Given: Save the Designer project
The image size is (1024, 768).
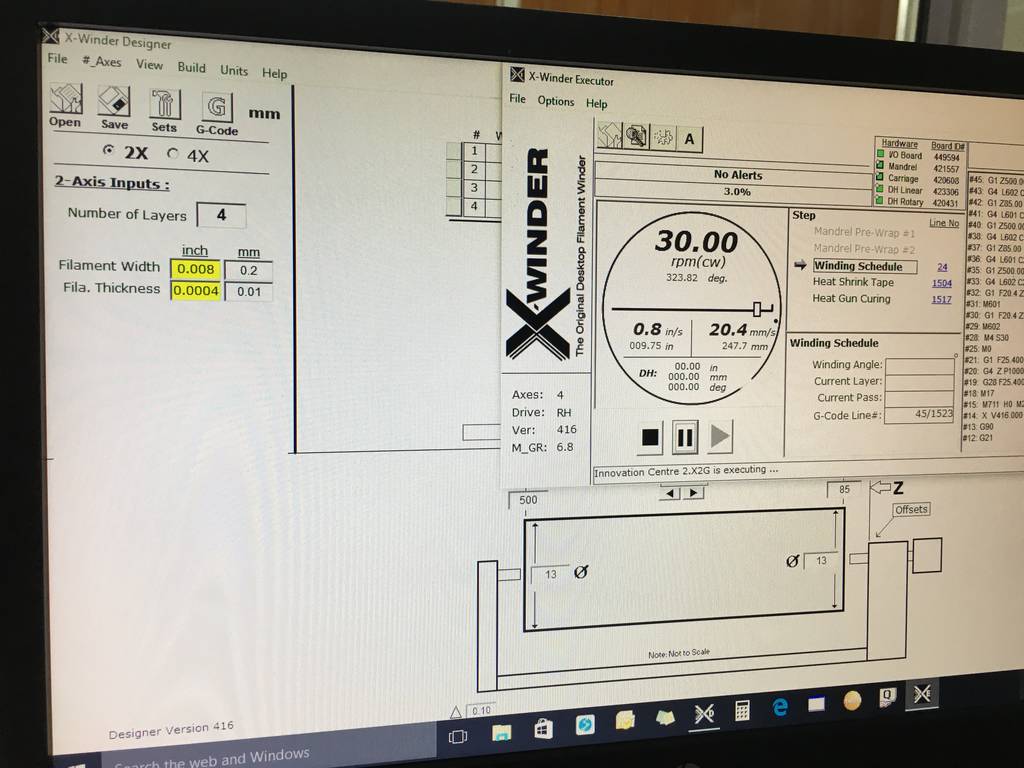Looking at the screenshot, I should (x=114, y=108).
